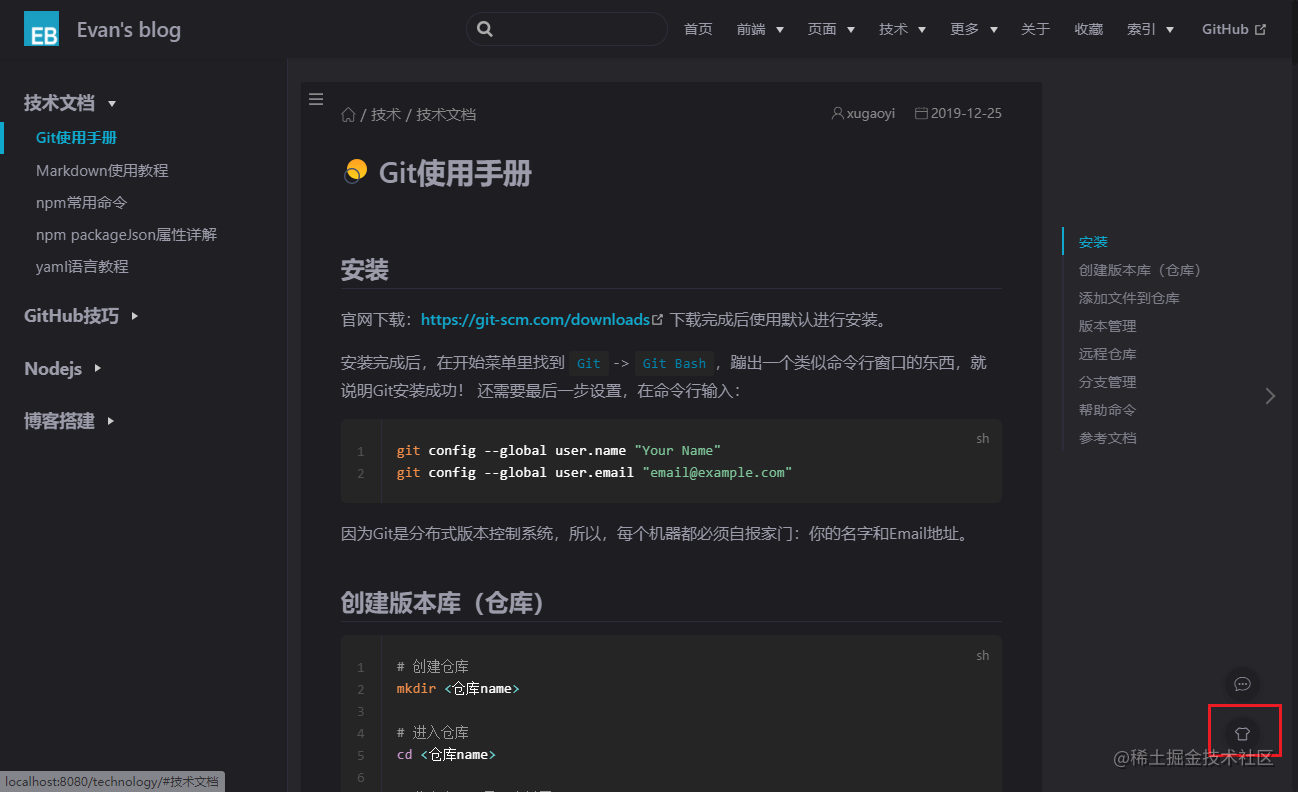Open the 关于 page

pos(1035,29)
